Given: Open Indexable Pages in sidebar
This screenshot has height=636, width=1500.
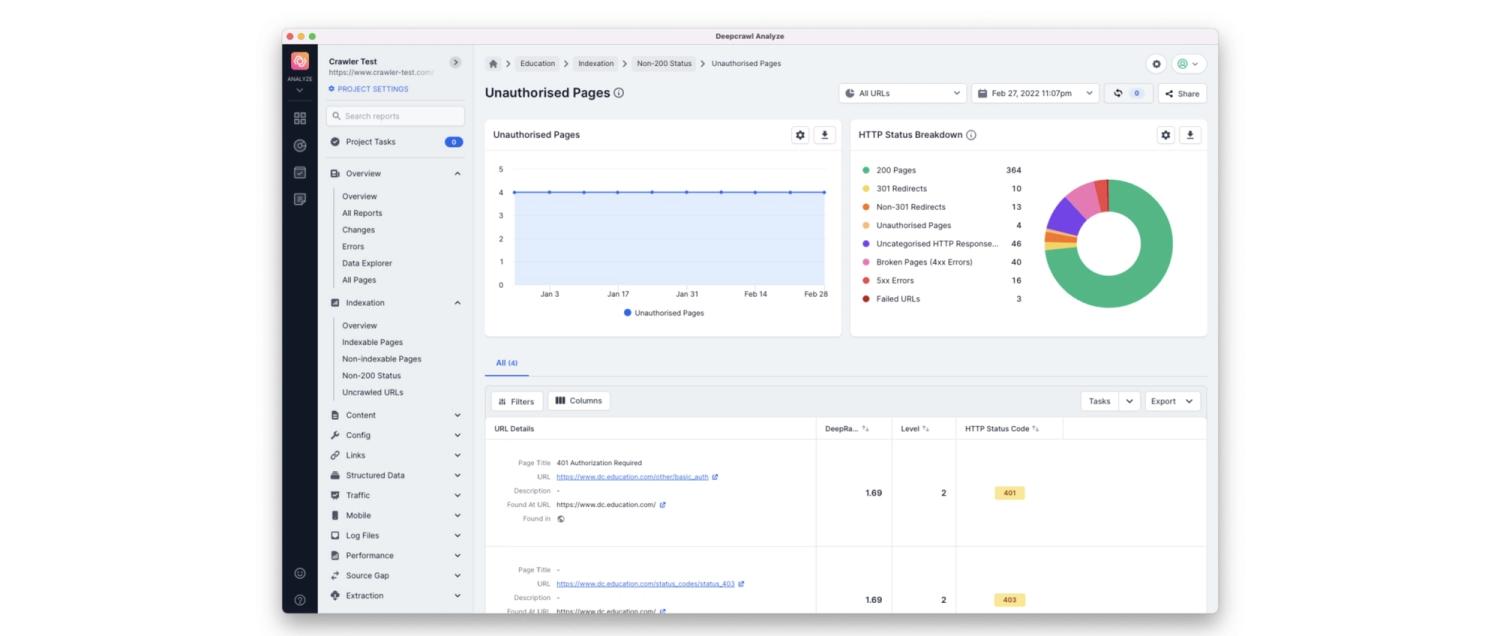Looking at the screenshot, I should (x=372, y=342).
